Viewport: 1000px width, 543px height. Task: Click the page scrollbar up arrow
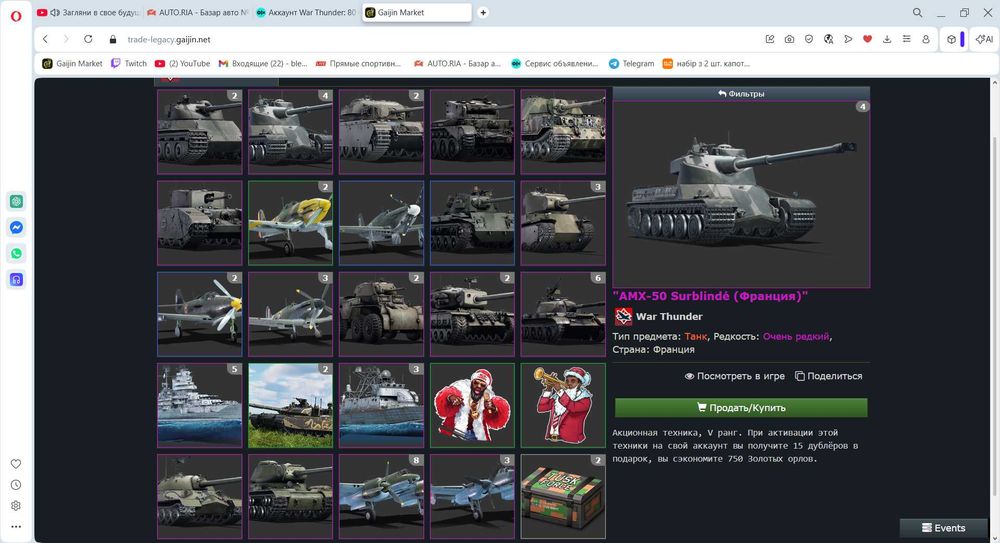click(x=995, y=83)
